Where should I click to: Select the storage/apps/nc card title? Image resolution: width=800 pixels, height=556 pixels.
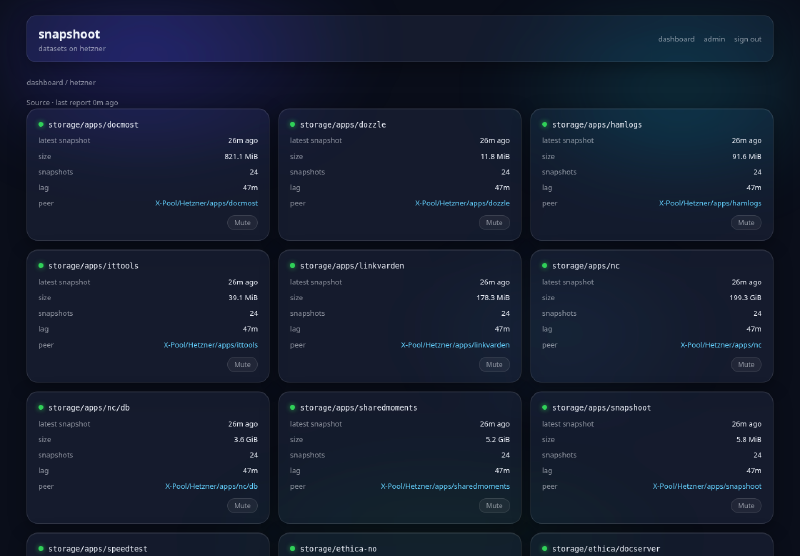[586, 266]
